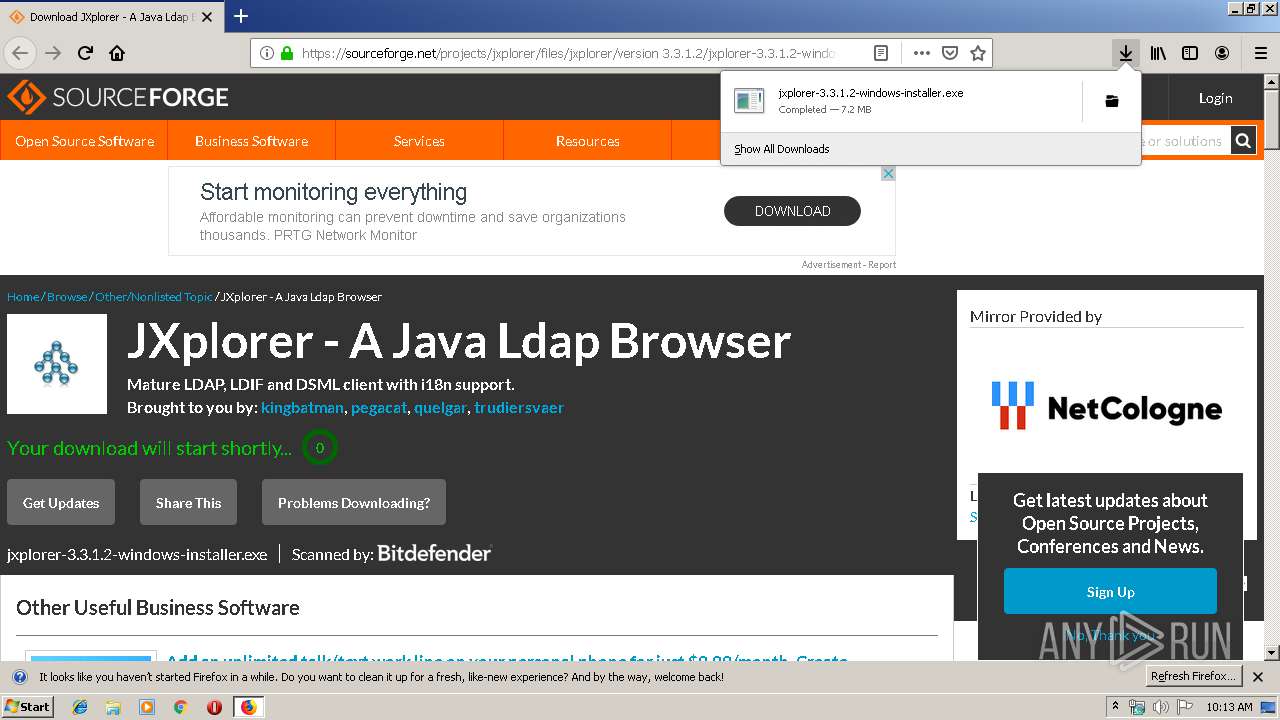The height and width of the screenshot is (720, 1280).
Task: Toggle reader view icon in address bar
Action: coord(880,53)
